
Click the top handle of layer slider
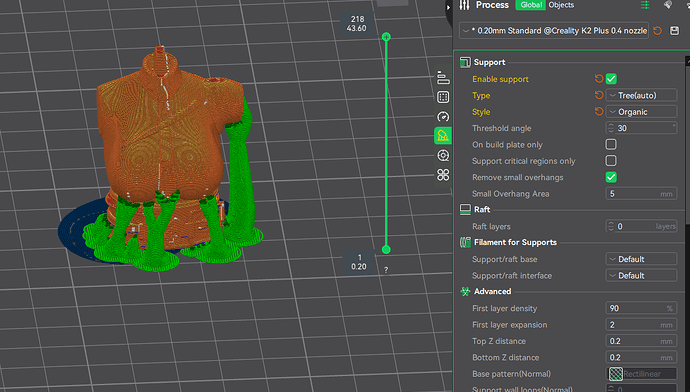[386, 37]
